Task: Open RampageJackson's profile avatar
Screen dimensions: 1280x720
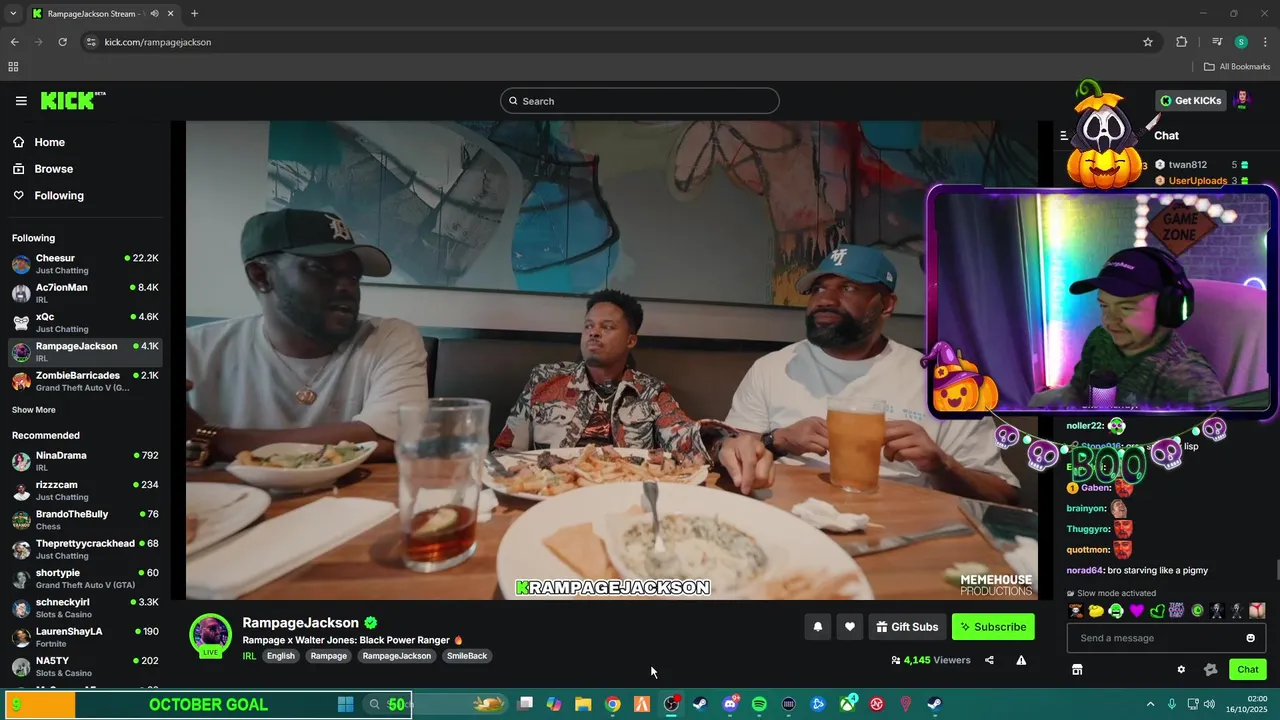Action: pos(210,635)
